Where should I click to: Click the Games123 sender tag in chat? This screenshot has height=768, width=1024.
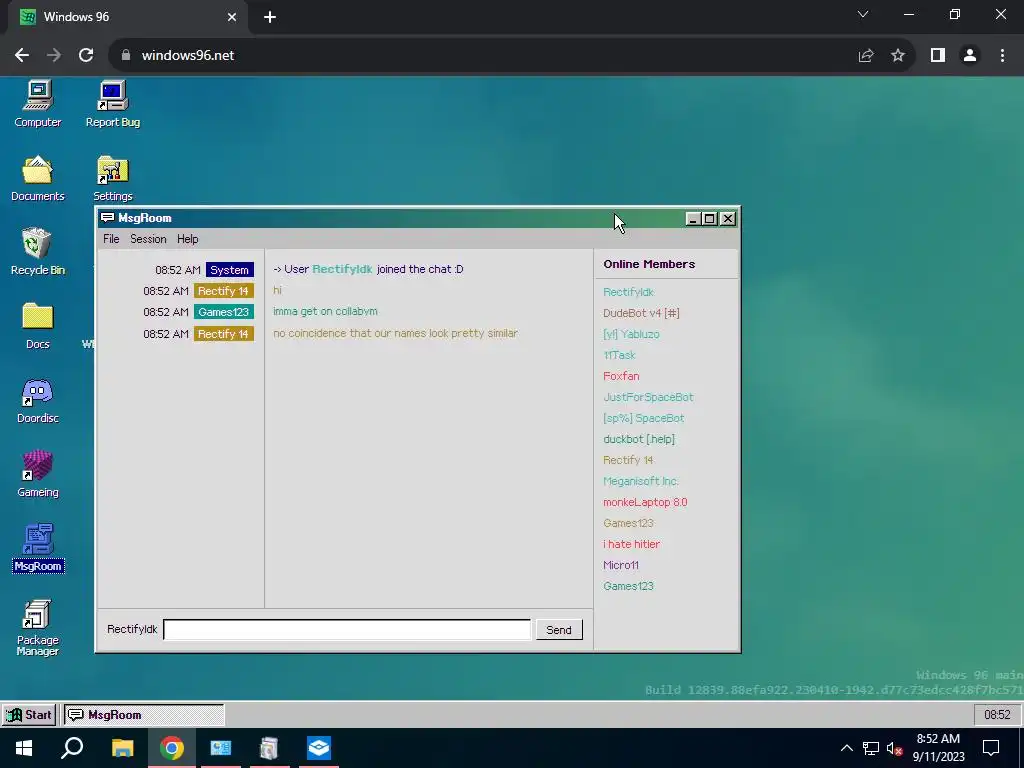pos(223,312)
